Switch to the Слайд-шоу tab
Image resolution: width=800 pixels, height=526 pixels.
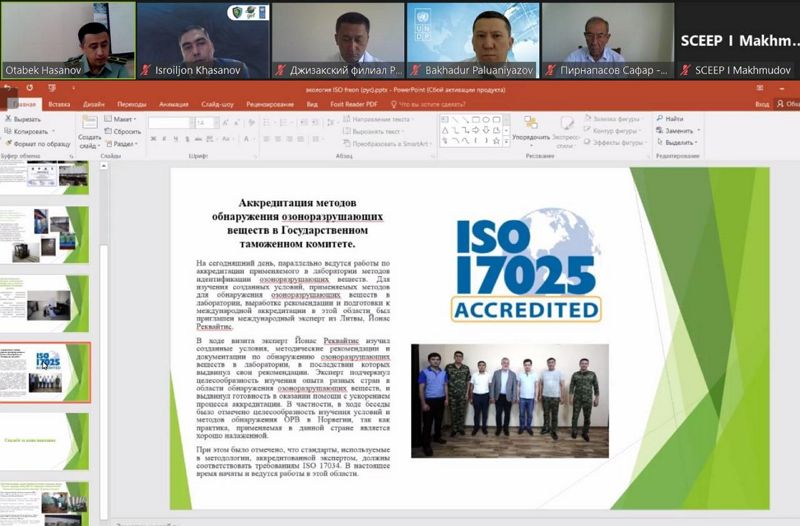pyautogui.click(x=217, y=104)
